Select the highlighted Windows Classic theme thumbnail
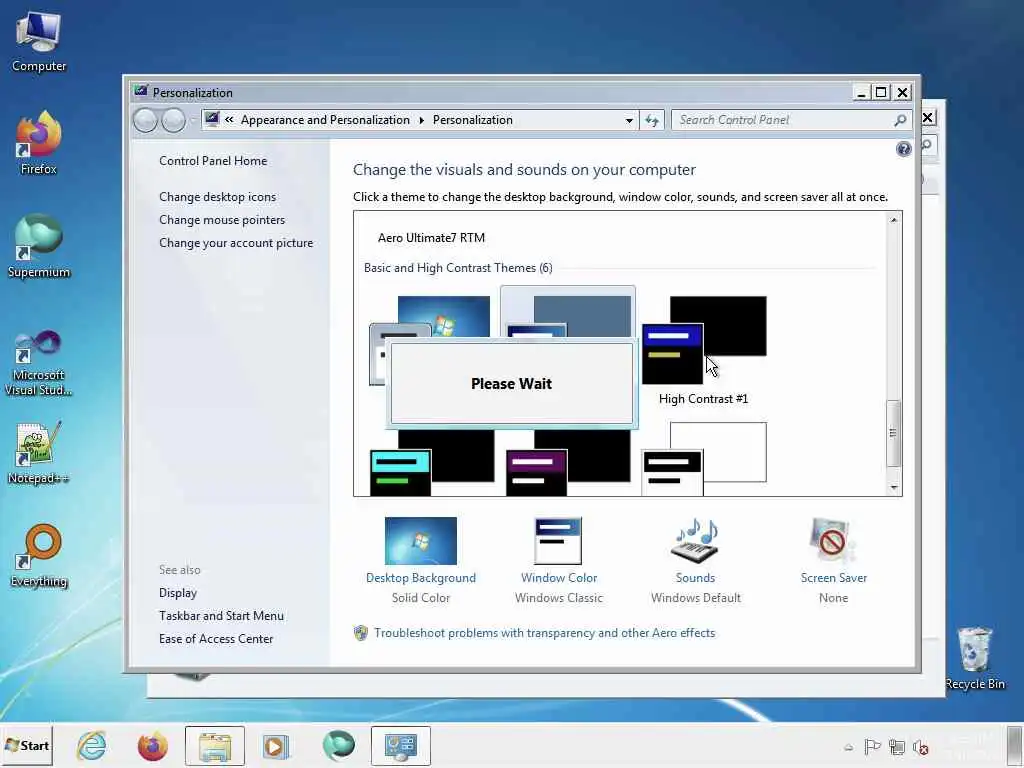Screen dimensions: 1024x768 (x=568, y=315)
